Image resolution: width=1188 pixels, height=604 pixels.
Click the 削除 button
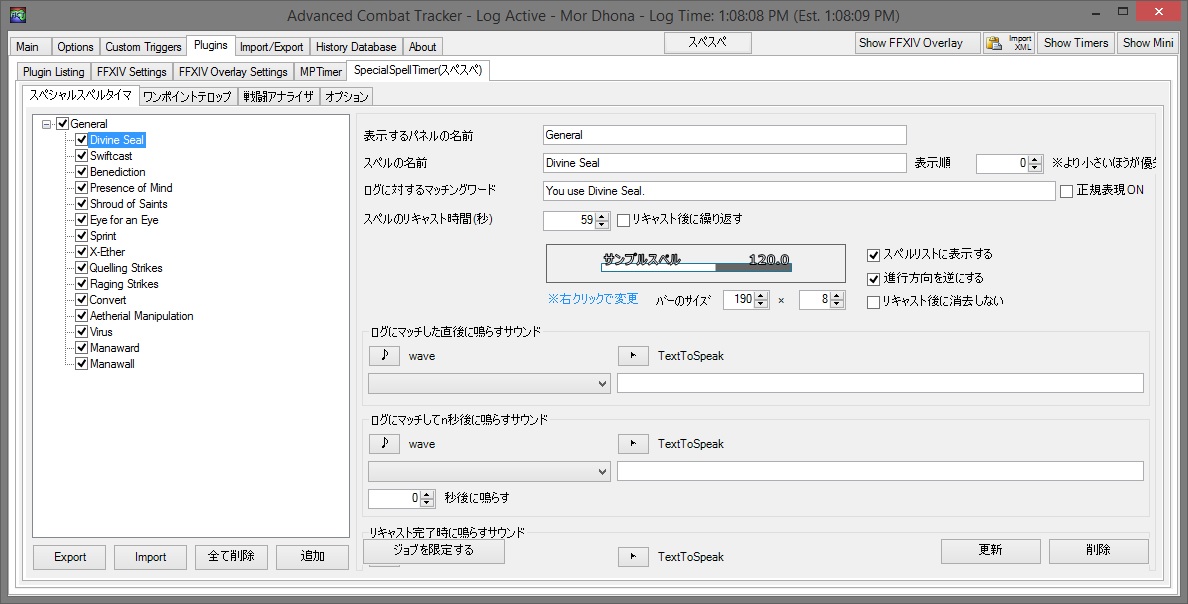tap(1098, 551)
